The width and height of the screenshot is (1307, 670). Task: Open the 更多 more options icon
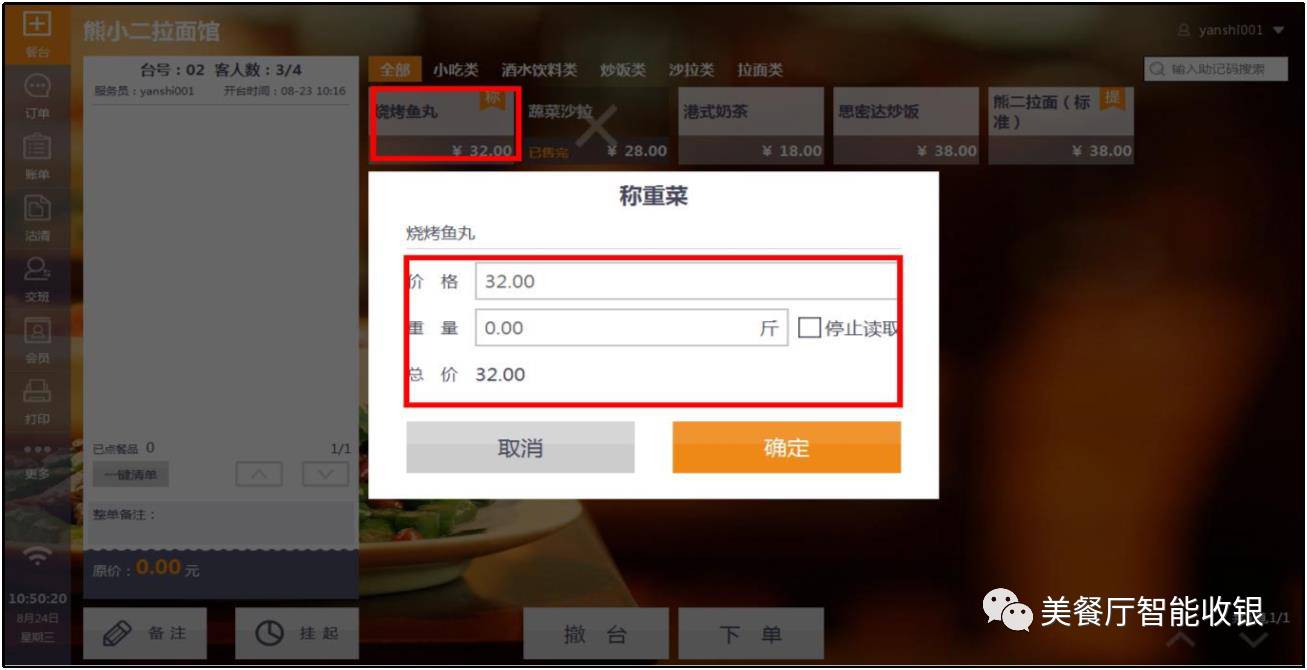[x=37, y=461]
